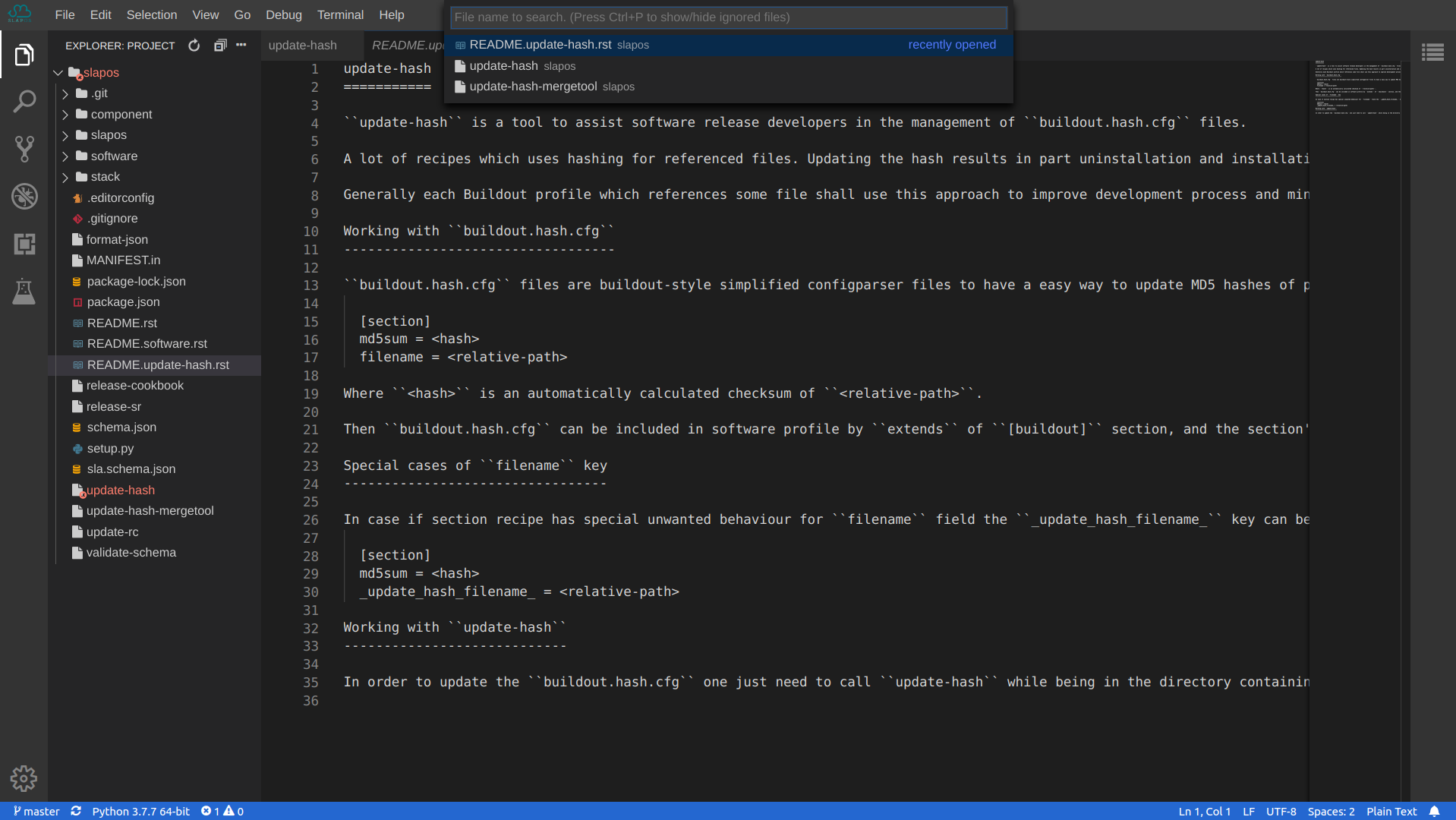Open the Selection menu
The width and height of the screenshot is (1456, 820).
(x=152, y=14)
